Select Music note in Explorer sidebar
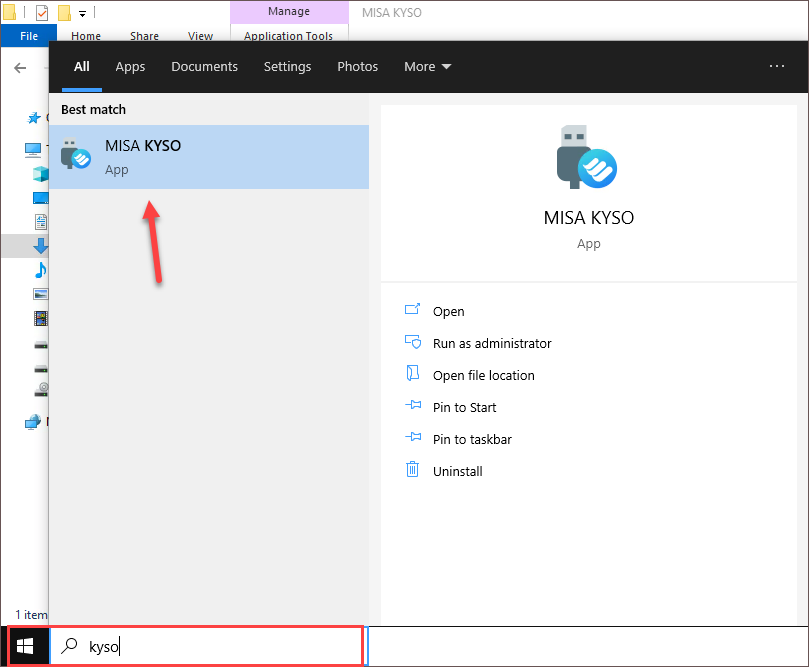 click(x=40, y=270)
